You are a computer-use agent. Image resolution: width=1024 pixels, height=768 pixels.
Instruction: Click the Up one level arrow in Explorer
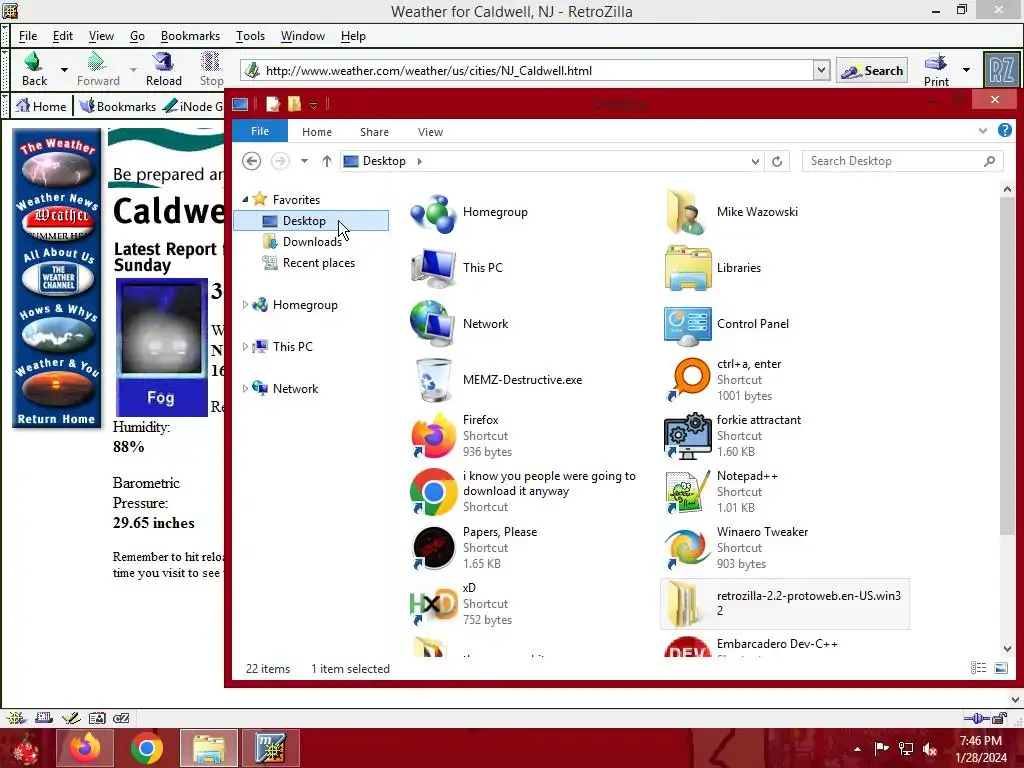pyautogui.click(x=327, y=161)
